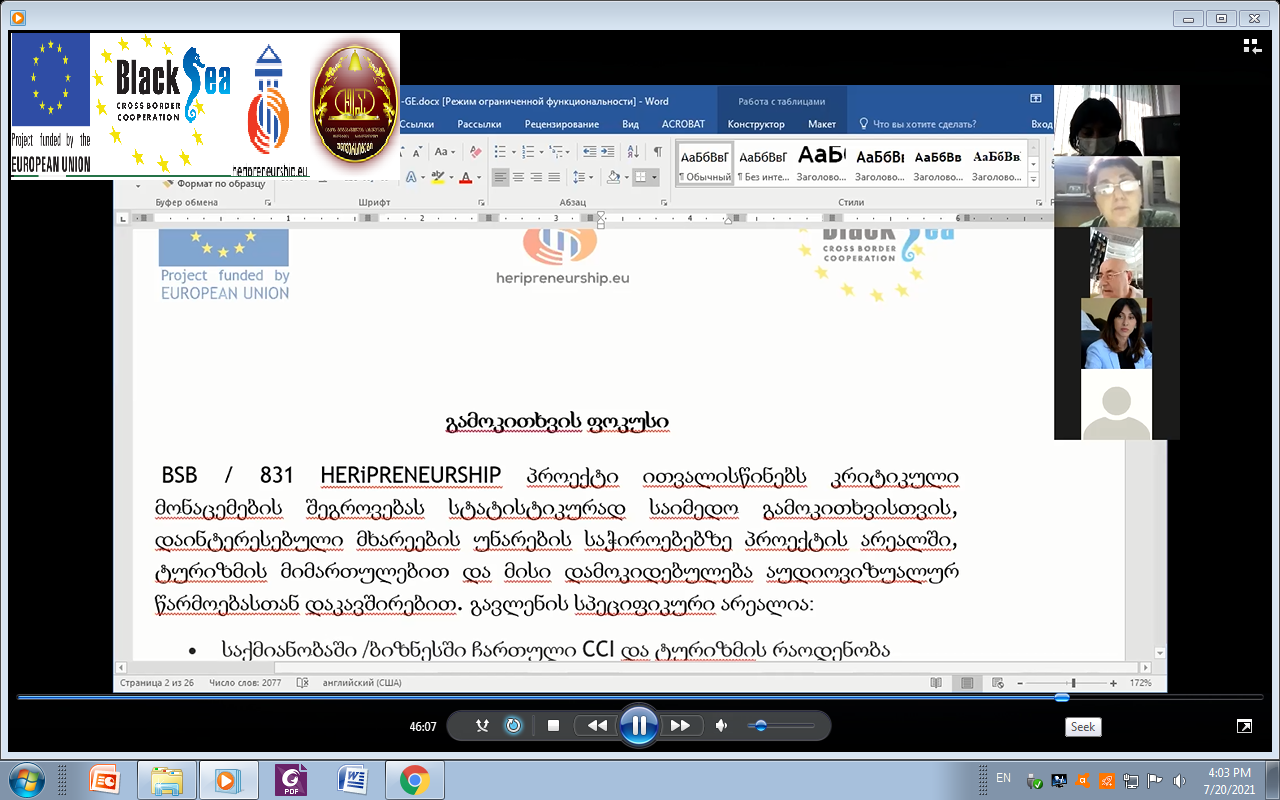The image size is (1280, 800).
Task: Center-align text using the ribbon icon
Action: [x=519, y=177]
